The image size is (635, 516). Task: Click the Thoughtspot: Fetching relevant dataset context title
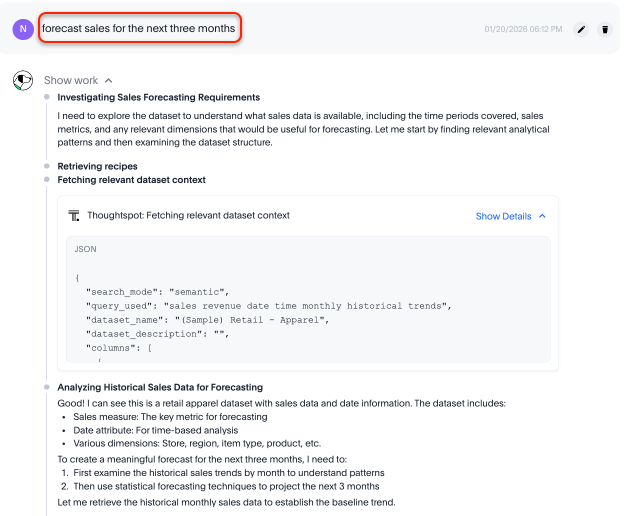click(188, 215)
